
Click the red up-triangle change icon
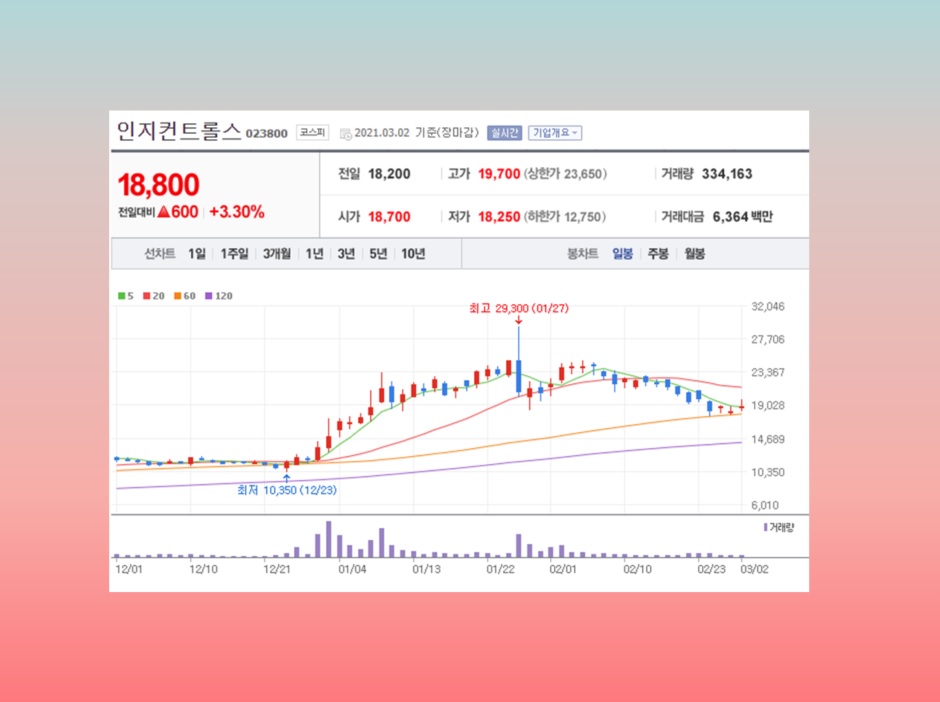pos(164,212)
